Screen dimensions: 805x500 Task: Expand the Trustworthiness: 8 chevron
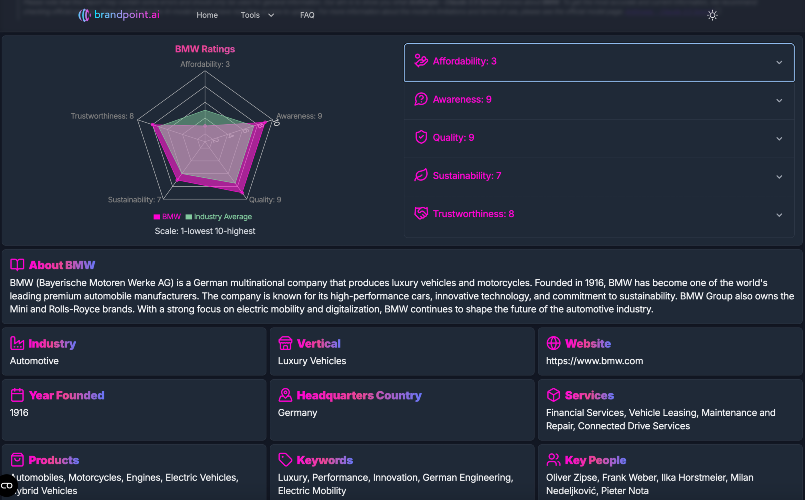[779, 215]
